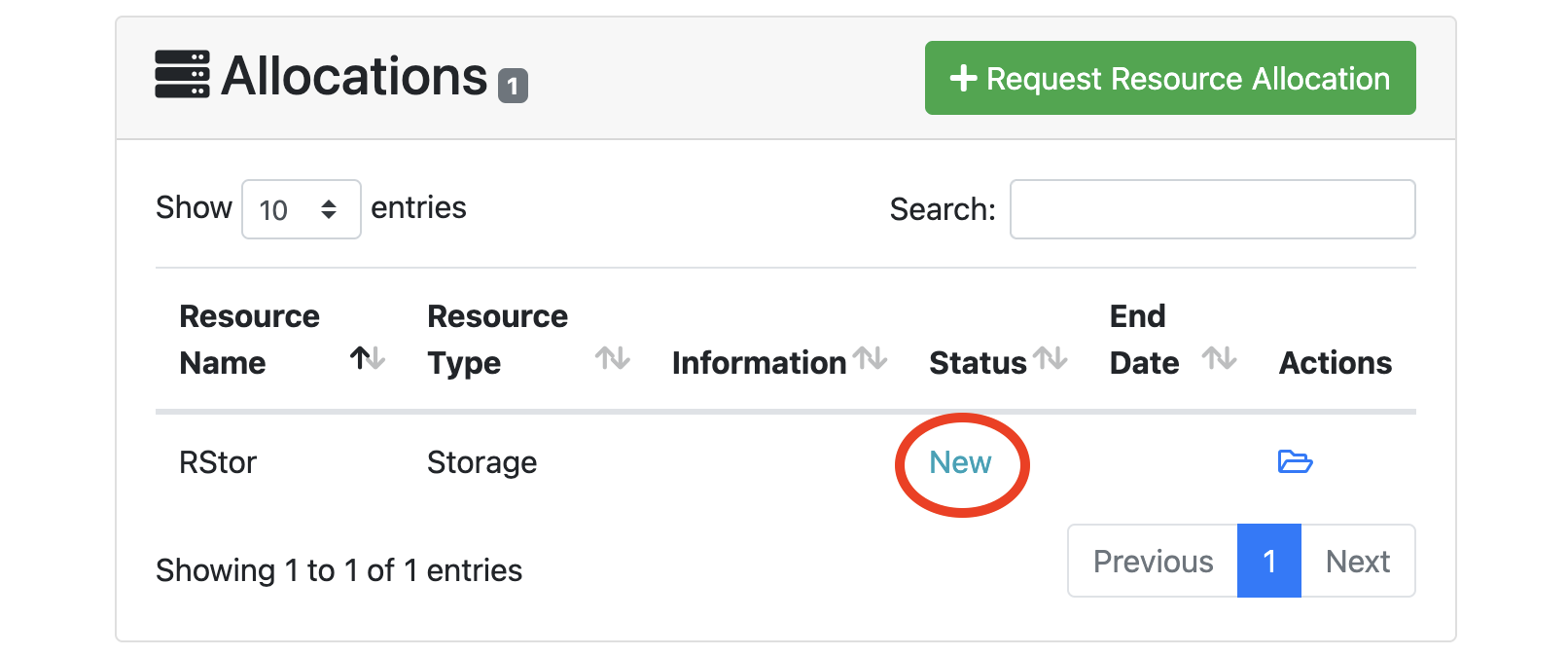Click the sort arrows on Resource Name column

[368, 359]
